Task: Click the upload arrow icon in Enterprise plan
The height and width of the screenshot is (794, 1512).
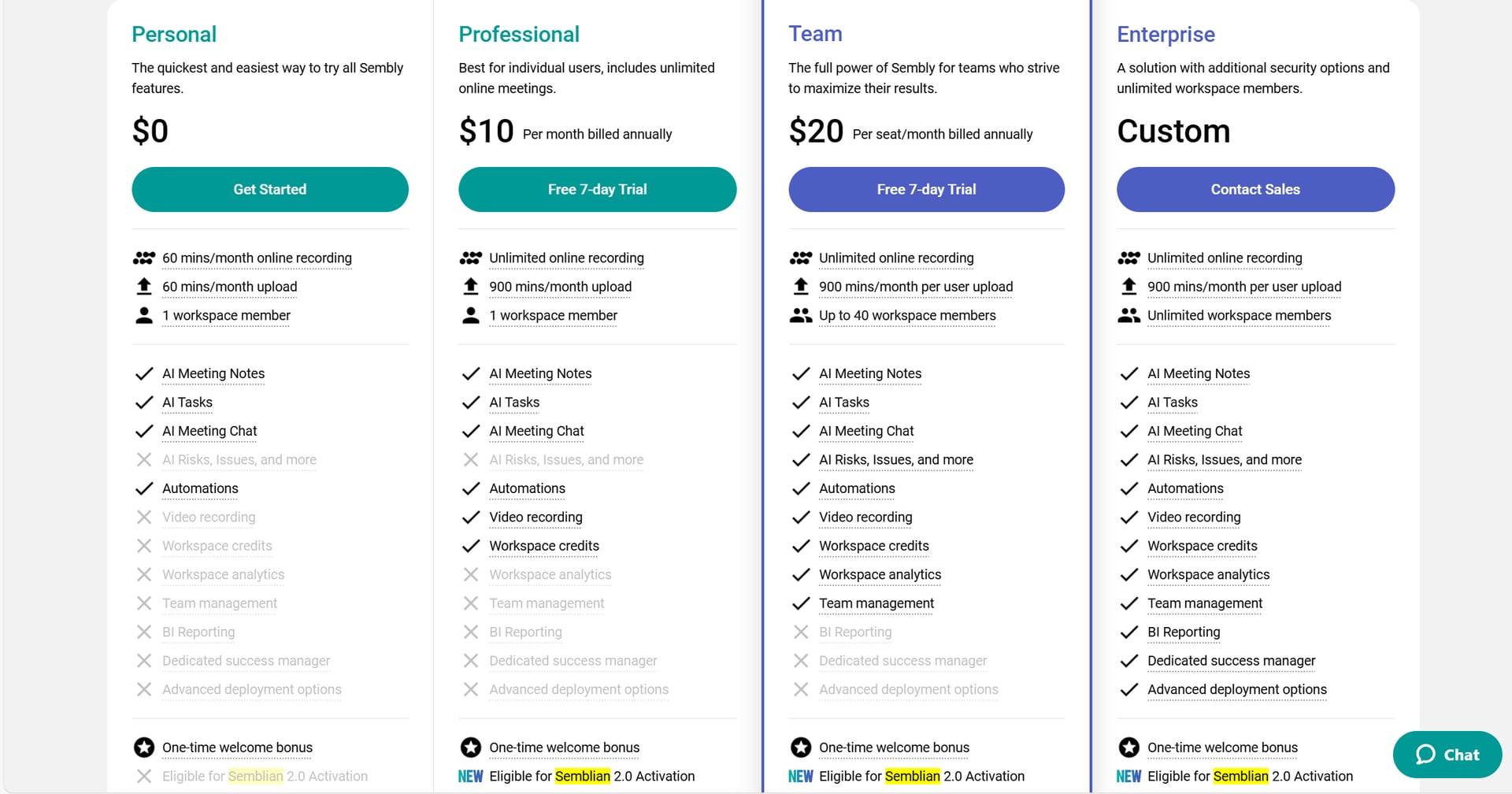Action: [1129, 286]
